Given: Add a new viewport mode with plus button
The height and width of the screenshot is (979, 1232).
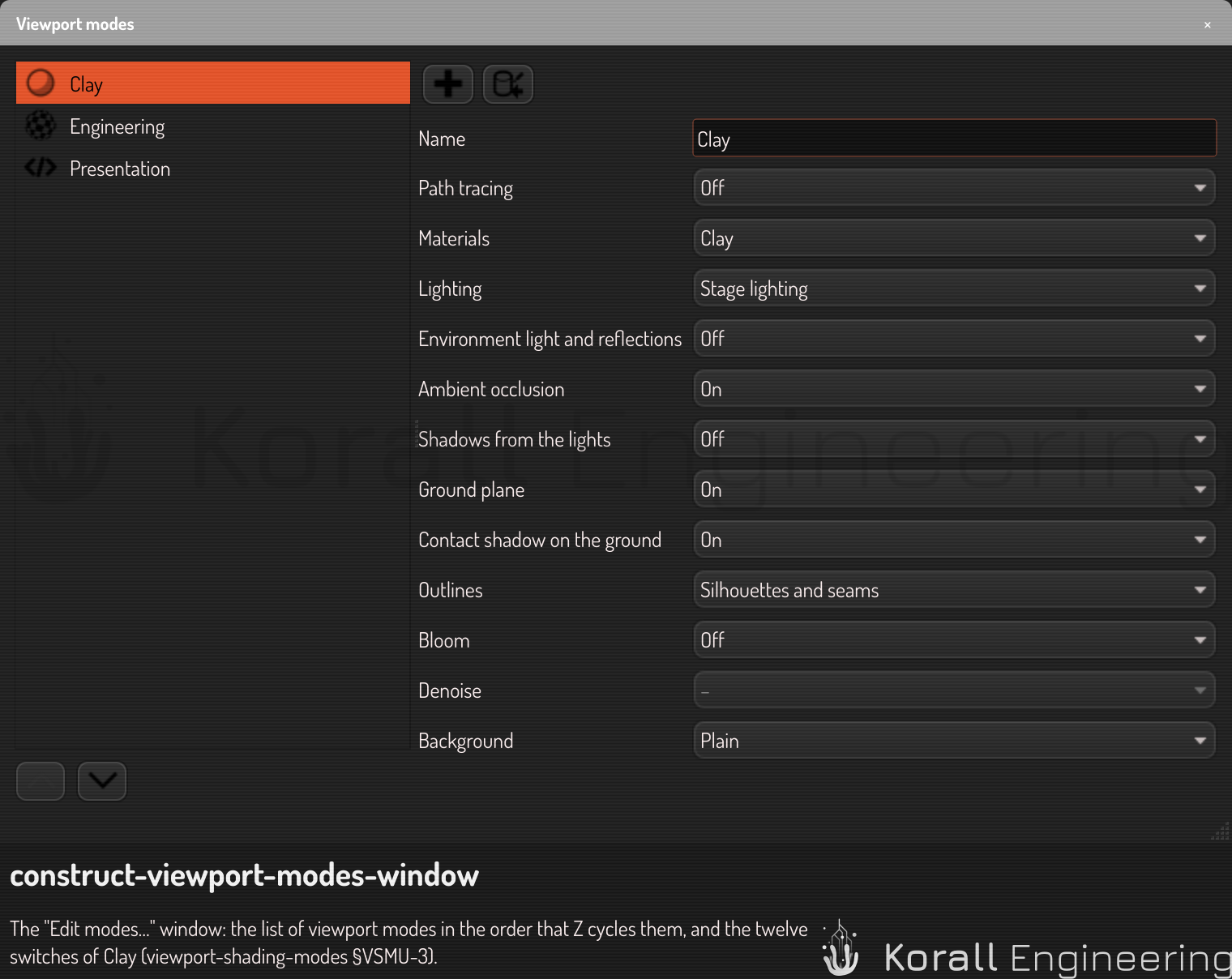Looking at the screenshot, I should pyautogui.click(x=448, y=84).
